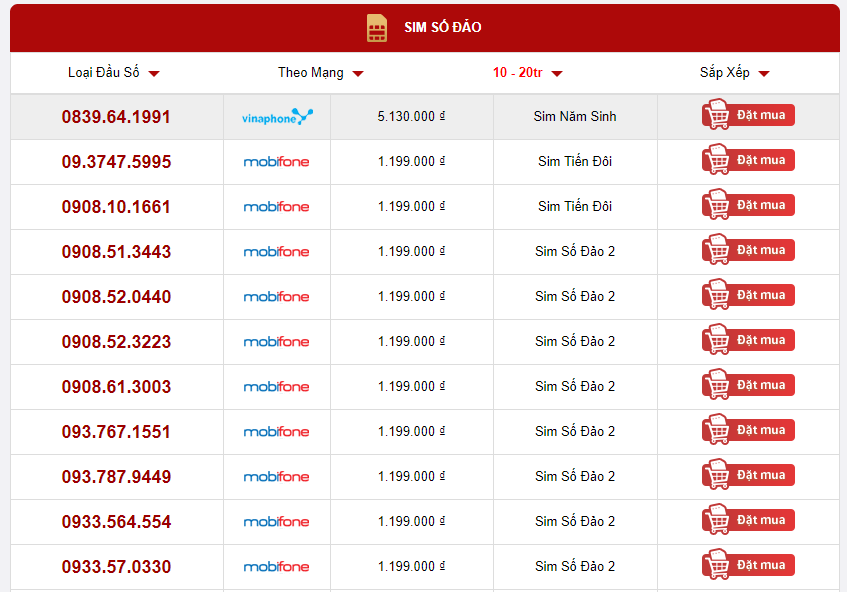
Task: Order the number 0908.10.1661
Action: (748, 205)
